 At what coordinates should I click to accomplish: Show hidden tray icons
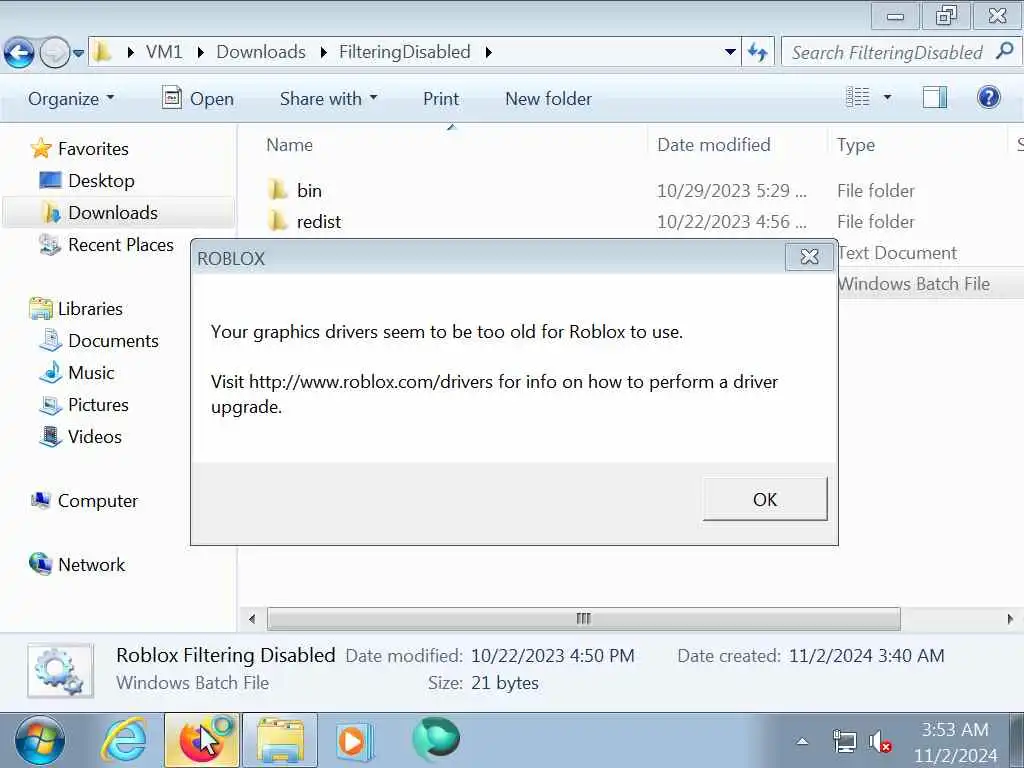coord(802,741)
